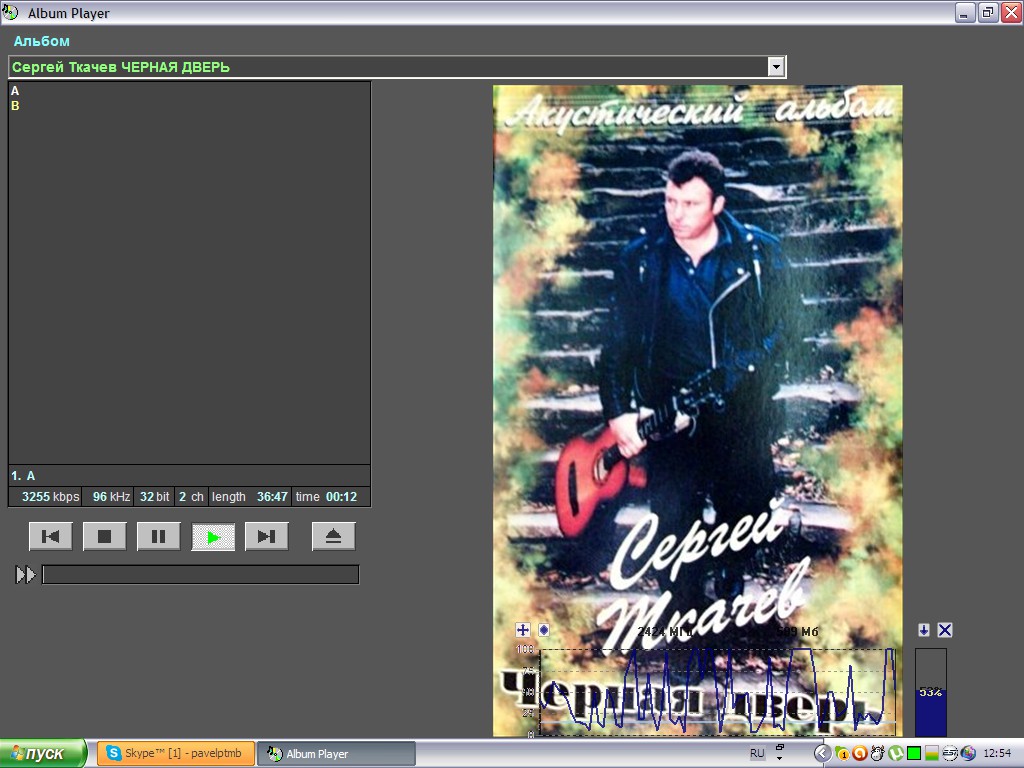Stop playback with the Stop button

point(104,536)
